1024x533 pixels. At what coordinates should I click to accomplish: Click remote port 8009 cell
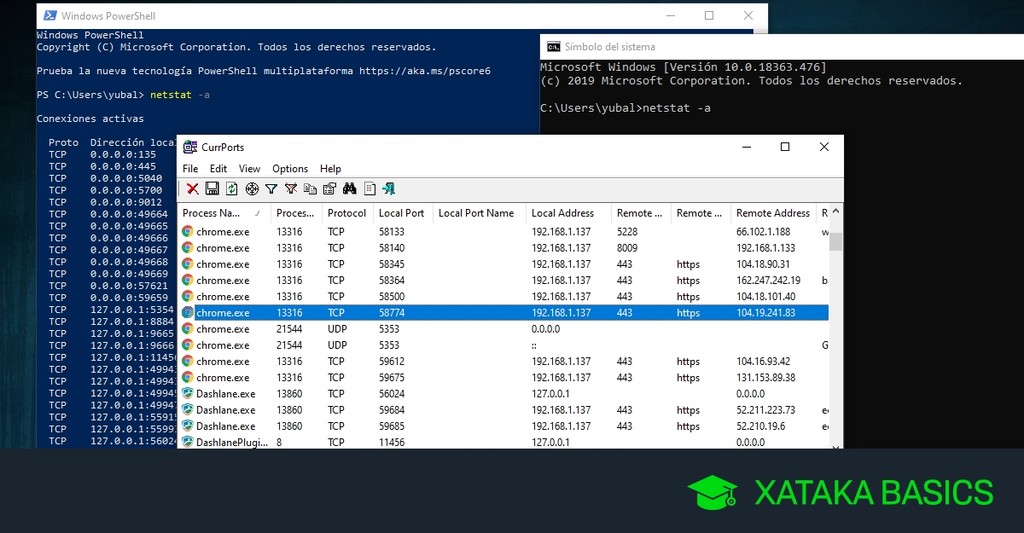tap(627, 248)
